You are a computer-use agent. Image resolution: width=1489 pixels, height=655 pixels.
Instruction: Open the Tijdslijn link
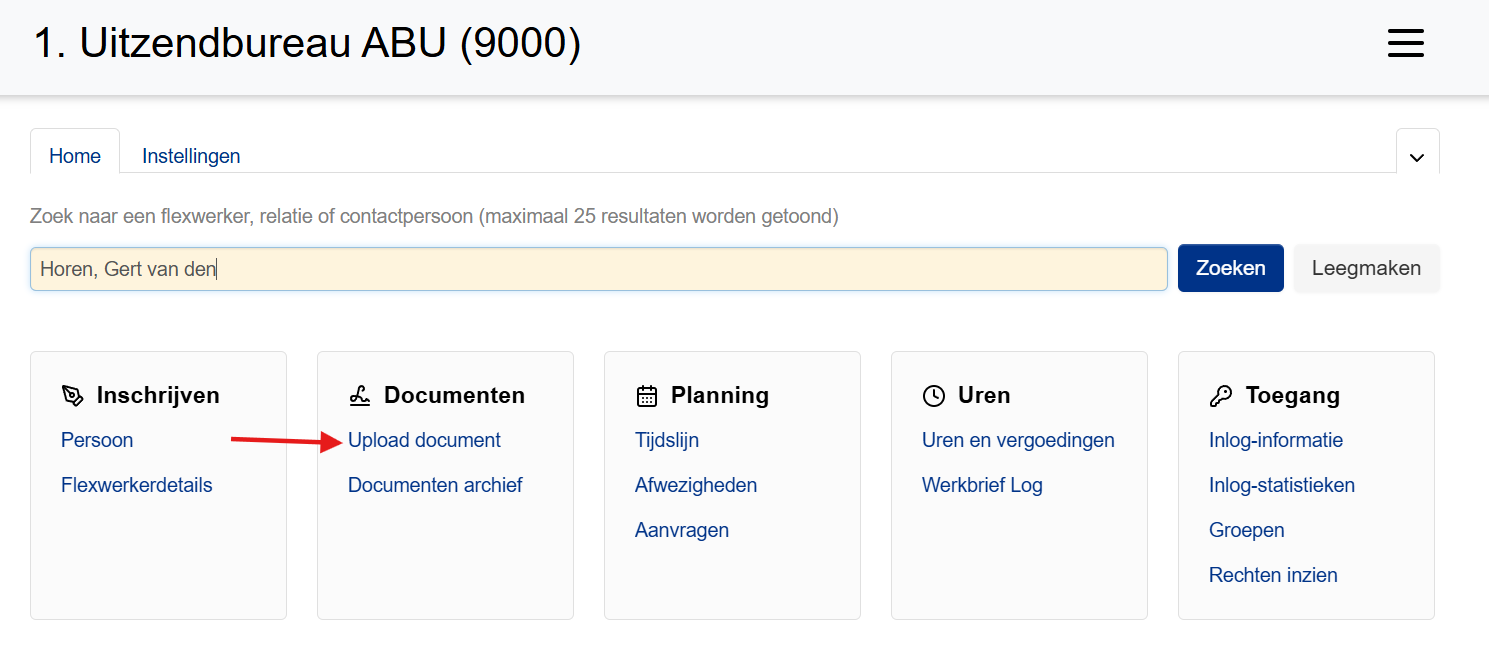click(x=667, y=440)
